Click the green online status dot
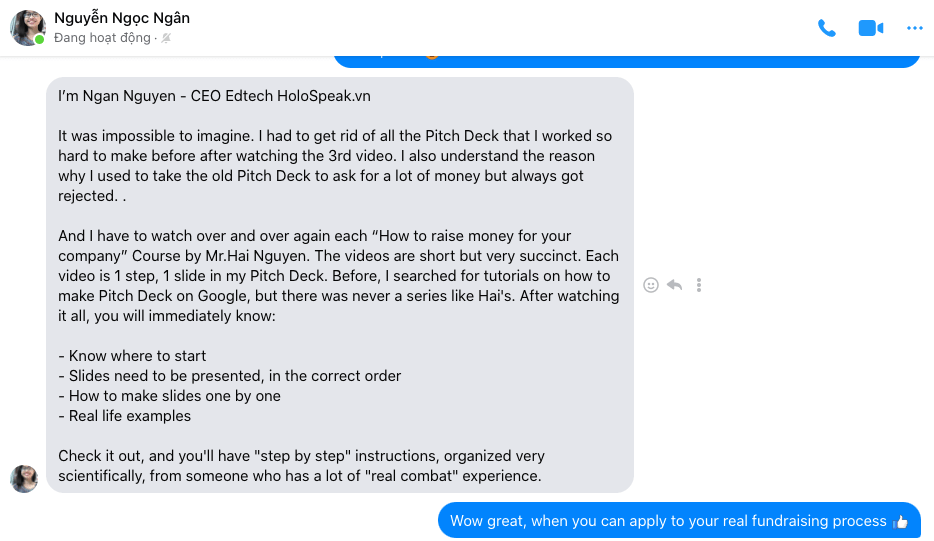 40,40
